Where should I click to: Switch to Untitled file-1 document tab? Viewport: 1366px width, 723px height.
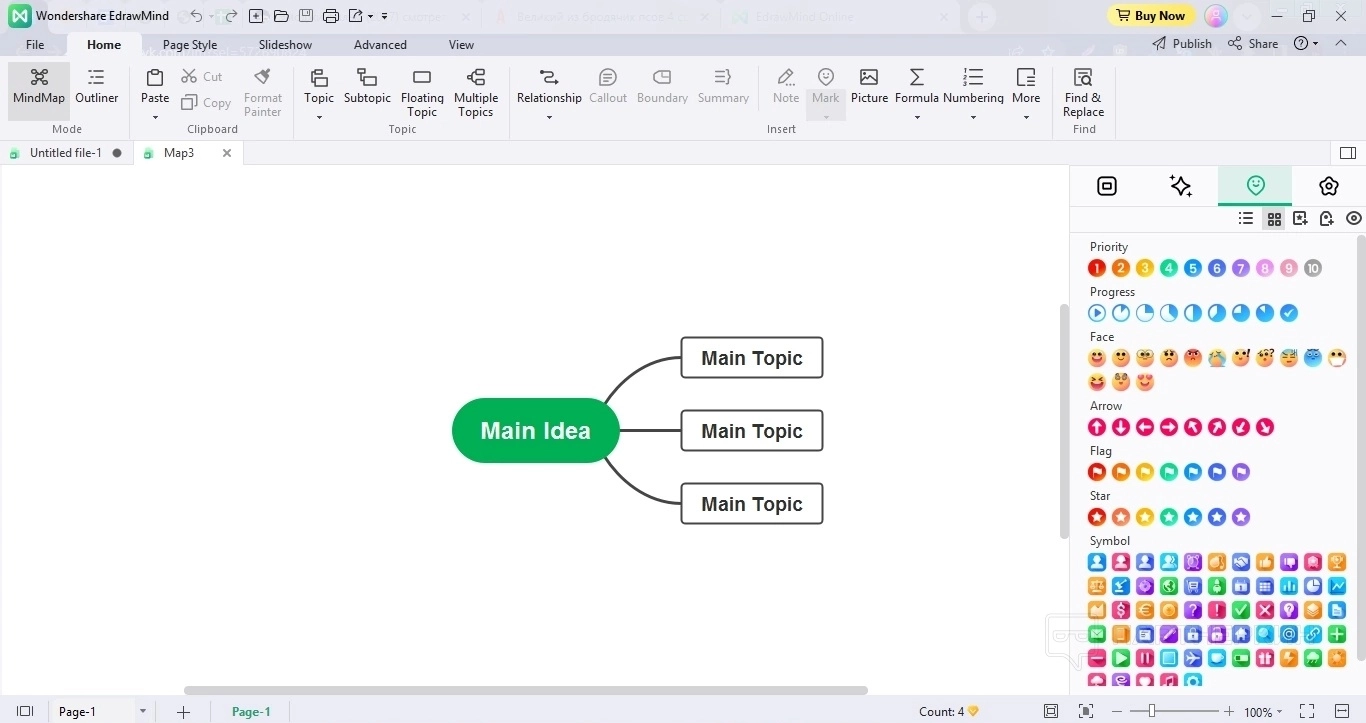click(x=66, y=153)
